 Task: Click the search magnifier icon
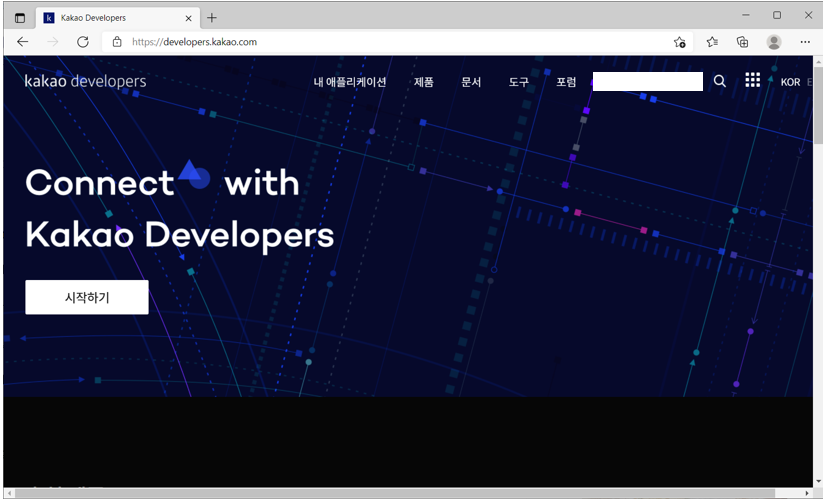coord(720,81)
